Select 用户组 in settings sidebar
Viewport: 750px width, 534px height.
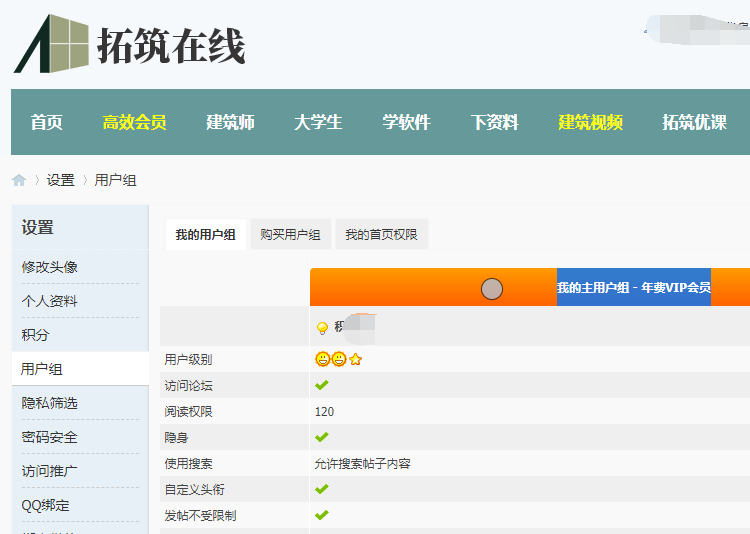point(80,369)
